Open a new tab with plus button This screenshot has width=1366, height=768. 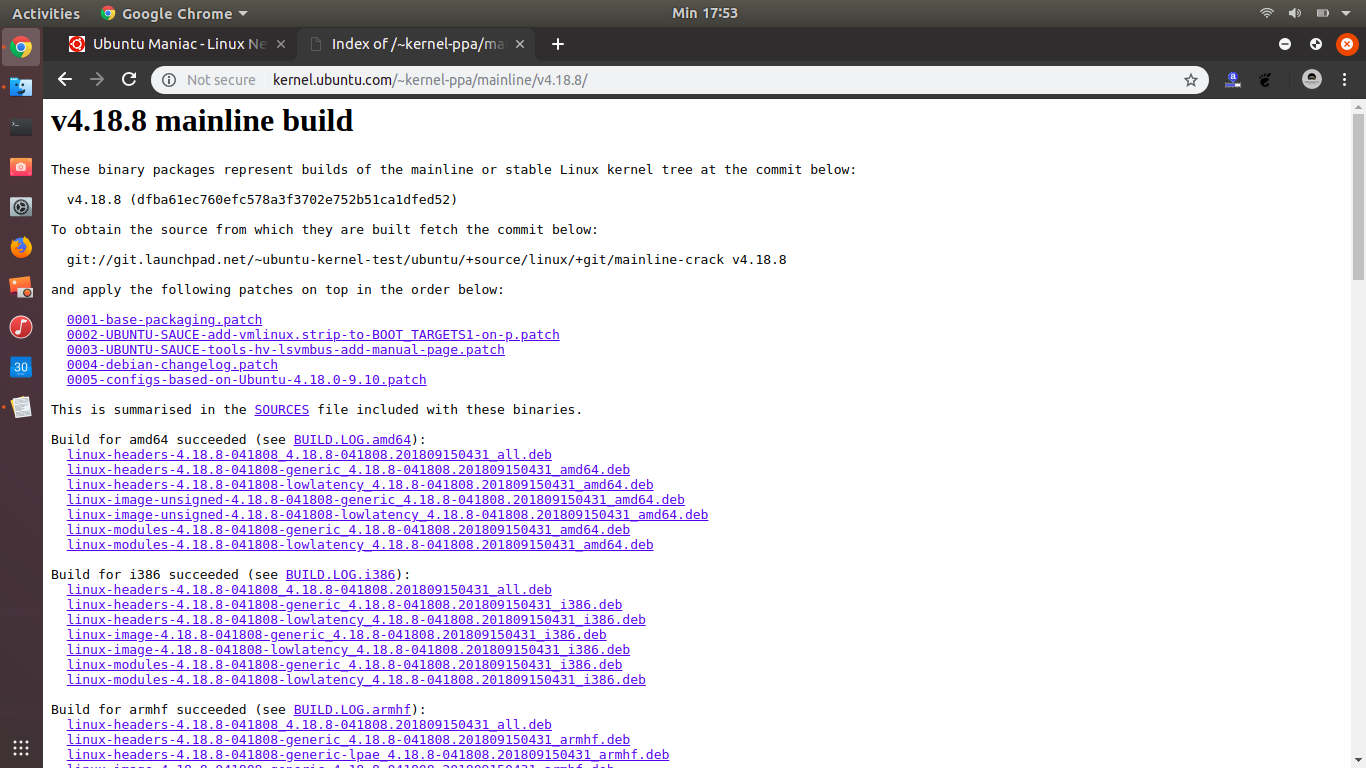558,44
